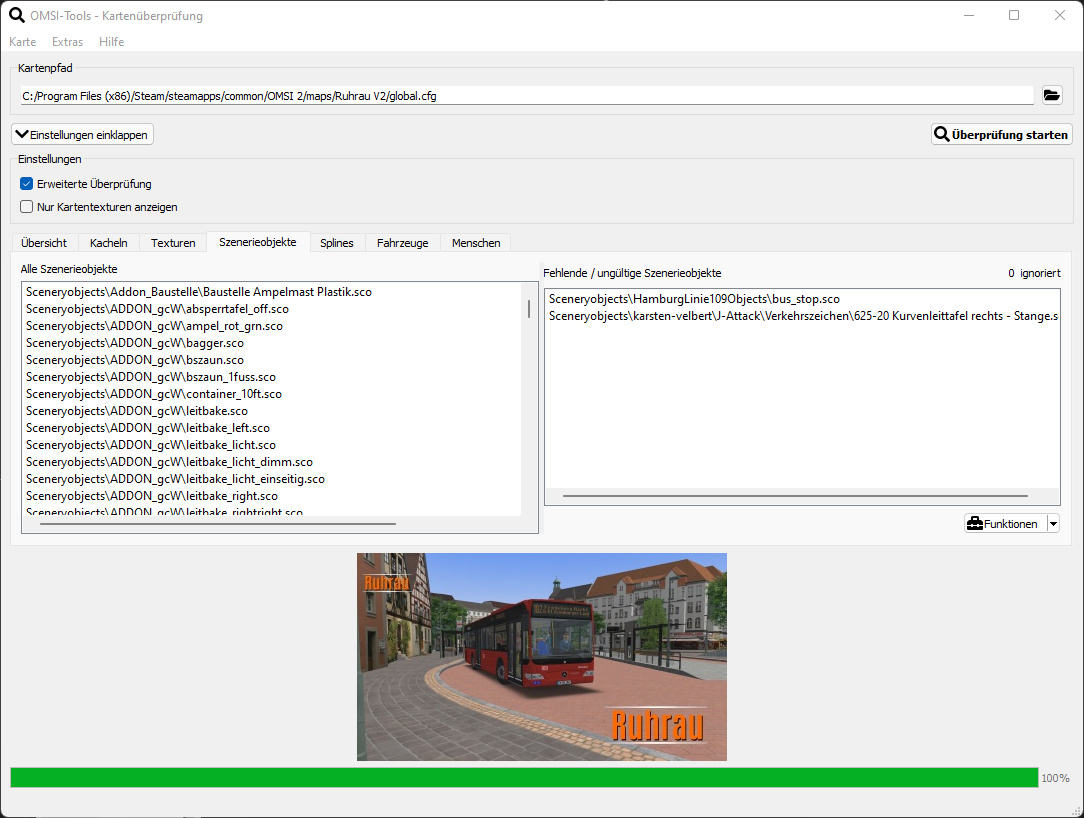Viewport: 1084px width, 818px height.
Task: Switch to the Texturen tab
Action: (173, 243)
